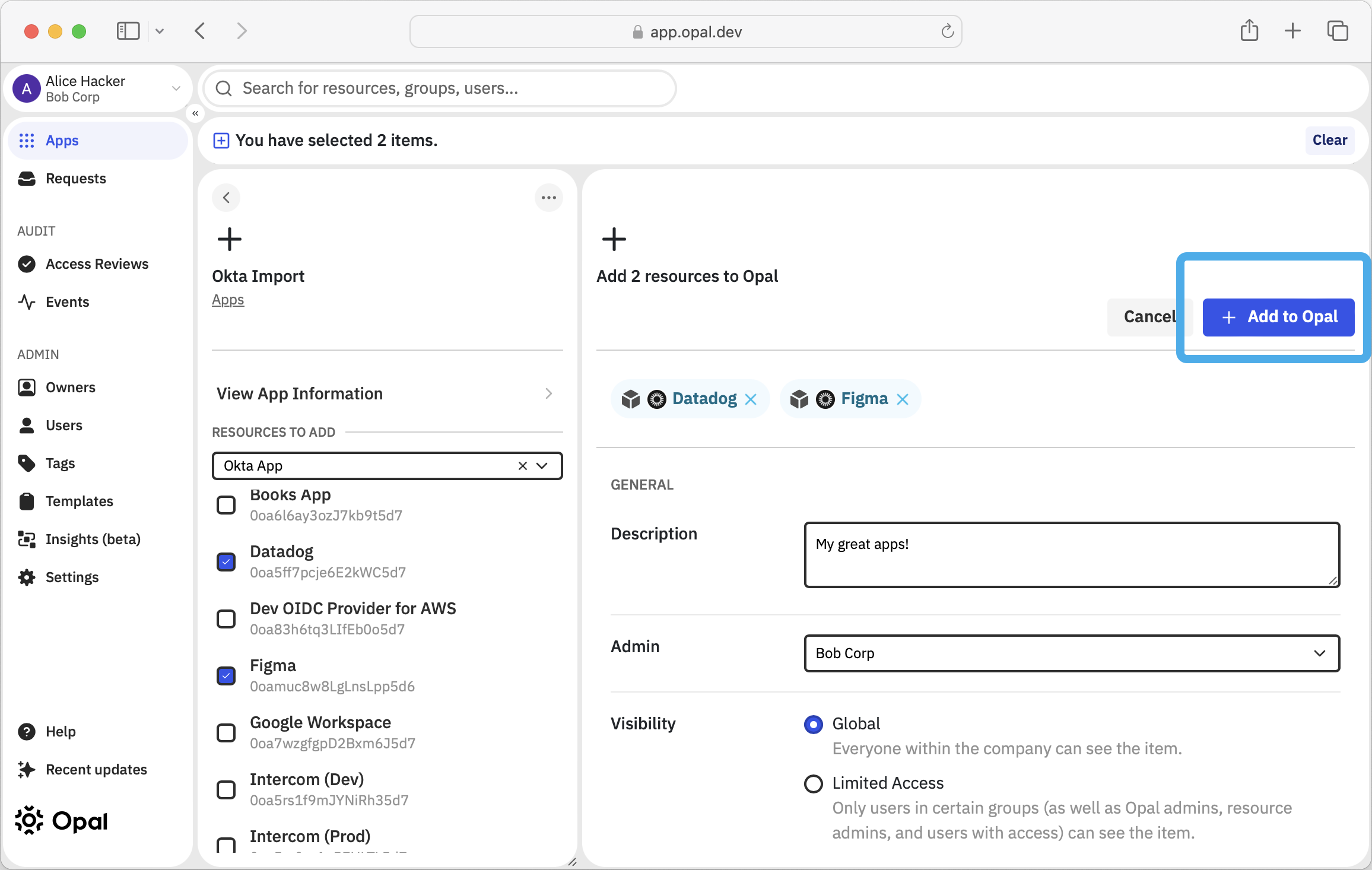Uncheck the Figma checkbox
The width and height of the screenshot is (1372, 870).
(226, 676)
